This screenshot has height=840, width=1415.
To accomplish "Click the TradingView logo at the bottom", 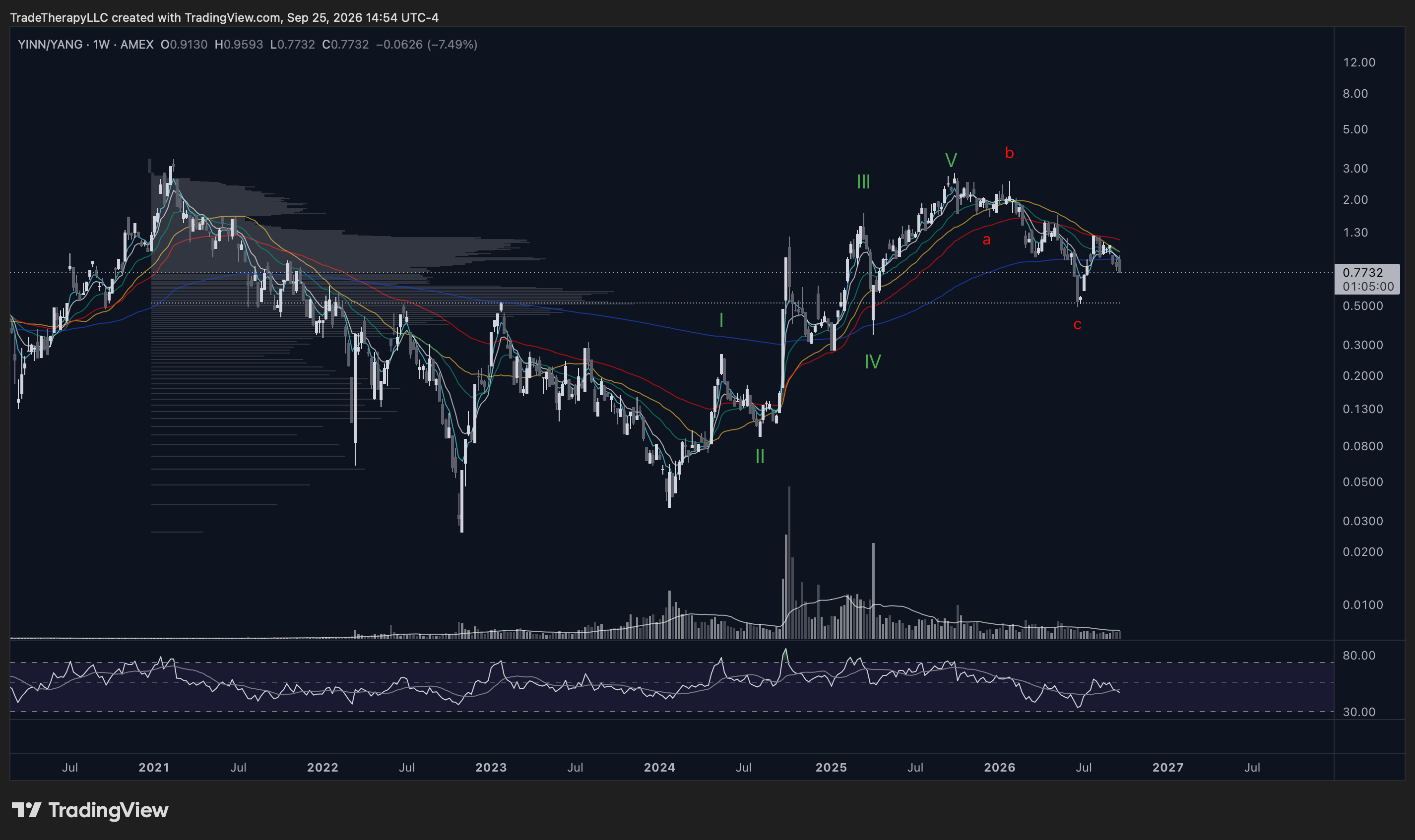I will pyautogui.click(x=90, y=810).
